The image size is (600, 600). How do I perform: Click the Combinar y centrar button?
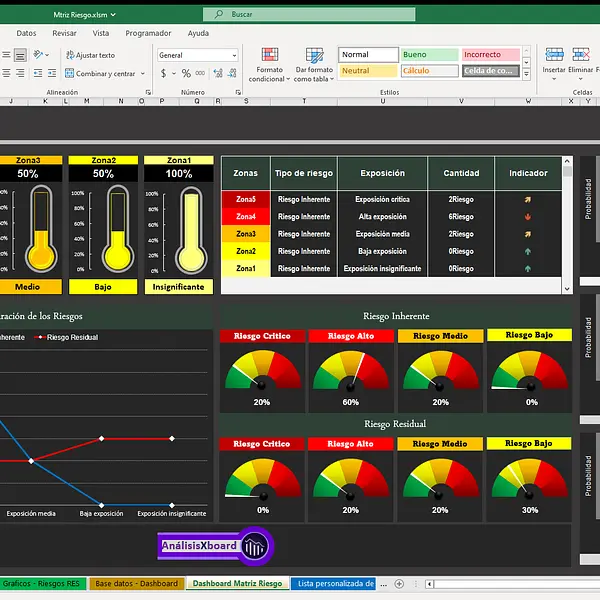pyautogui.click(x=100, y=73)
